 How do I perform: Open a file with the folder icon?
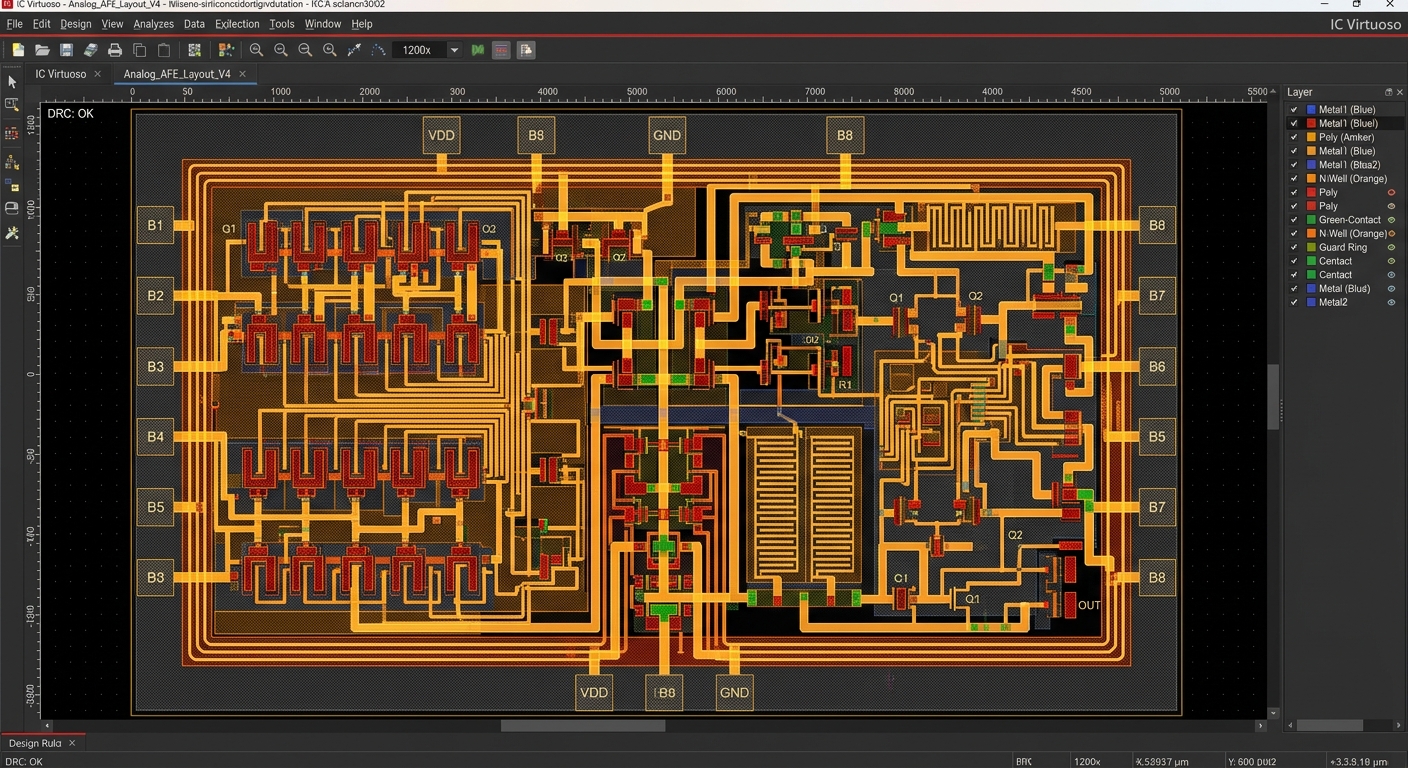[x=42, y=50]
